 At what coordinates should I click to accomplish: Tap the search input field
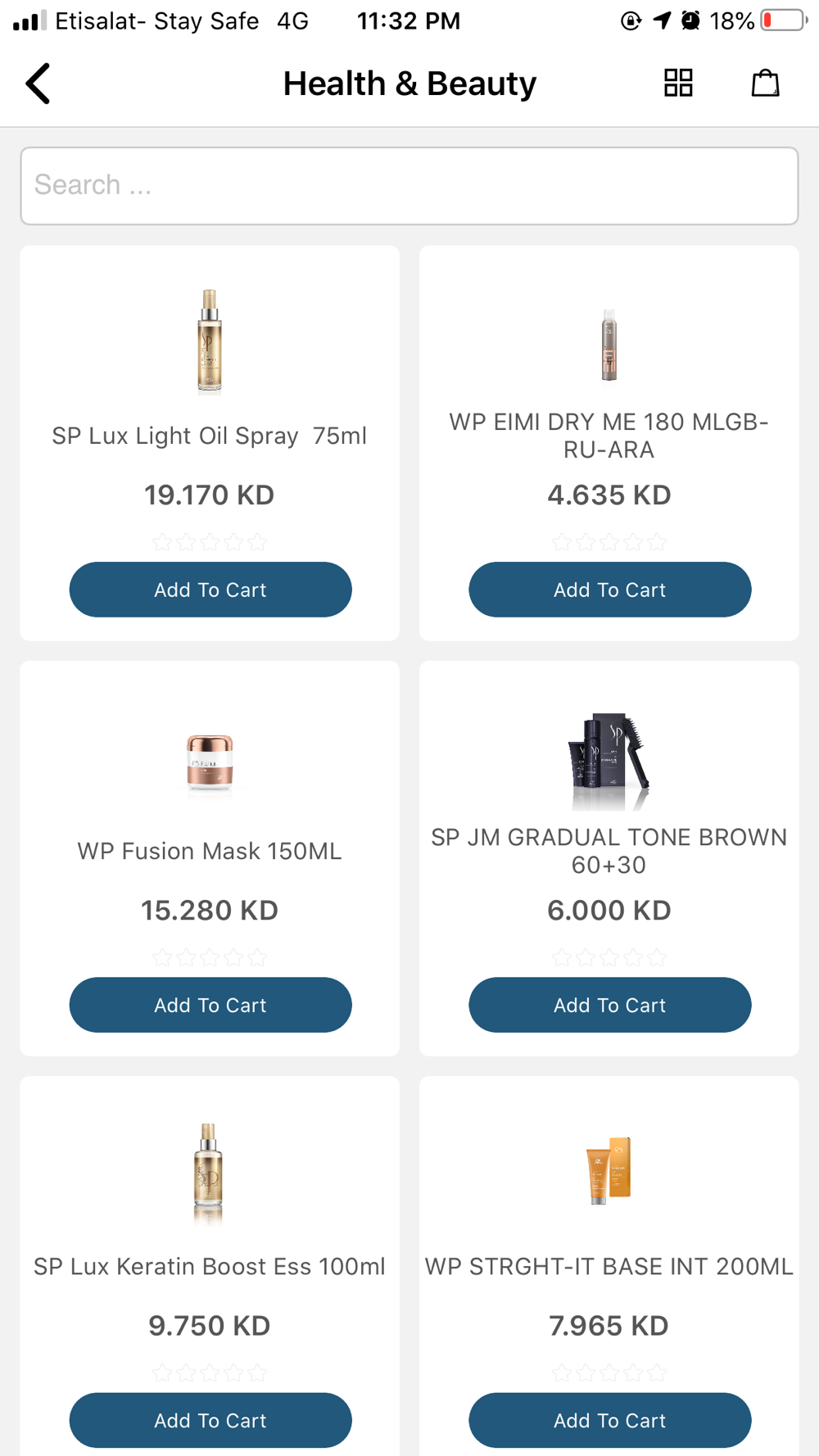(409, 186)
